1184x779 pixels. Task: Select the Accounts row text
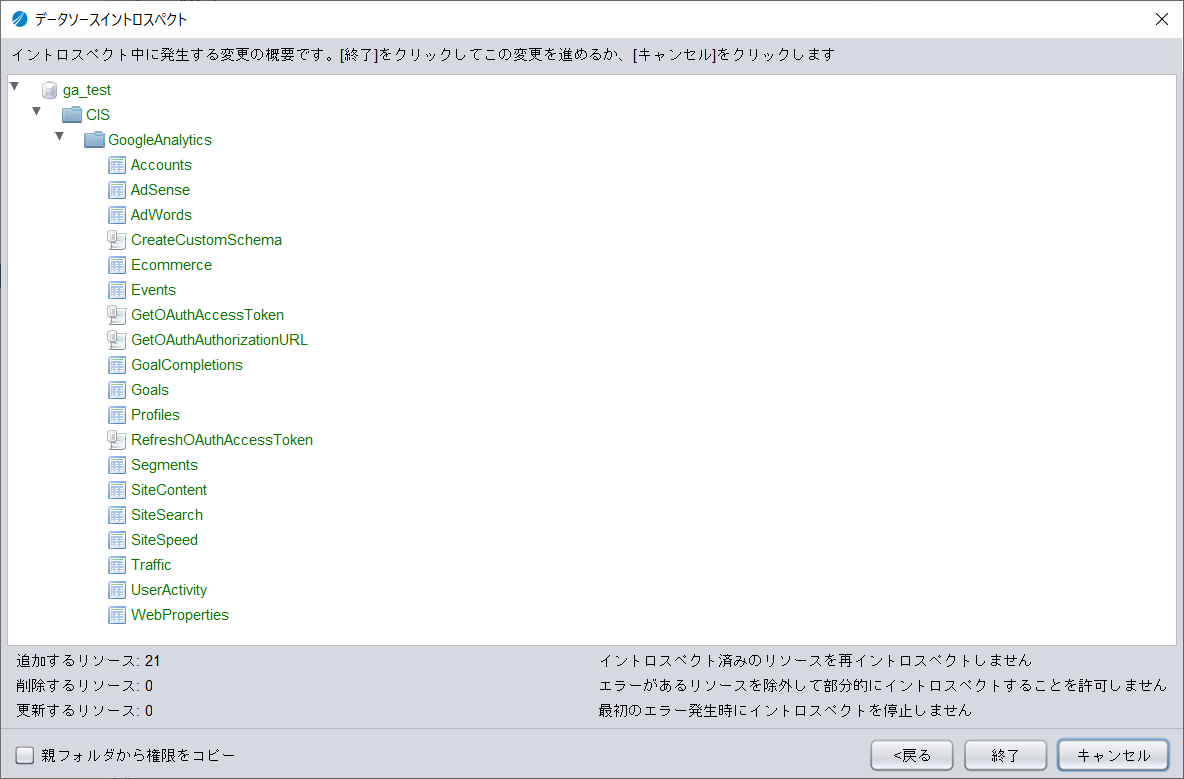point(161,165)
